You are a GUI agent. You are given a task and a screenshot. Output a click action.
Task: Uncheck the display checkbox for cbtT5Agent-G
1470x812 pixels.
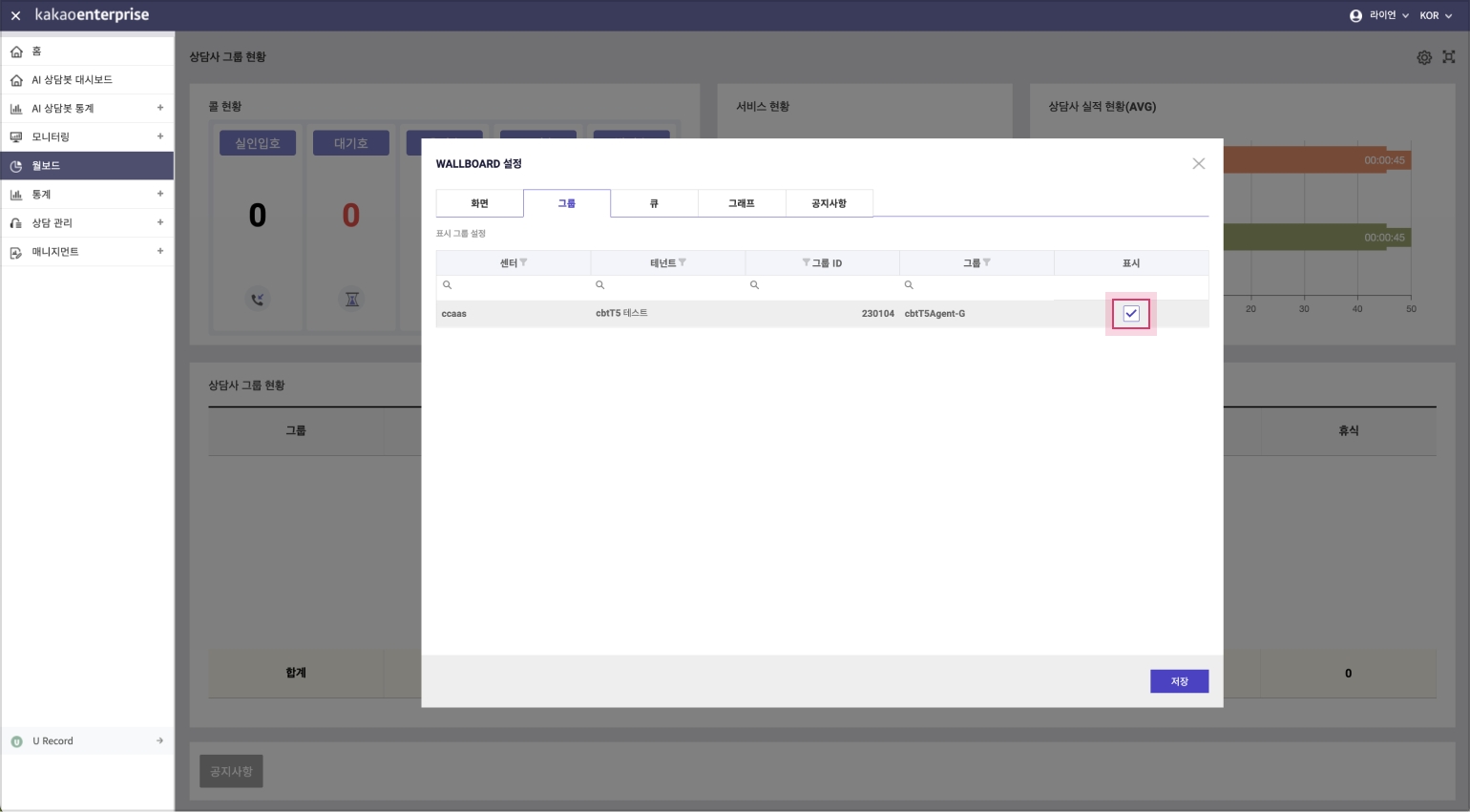click(x=1131, y=314)
